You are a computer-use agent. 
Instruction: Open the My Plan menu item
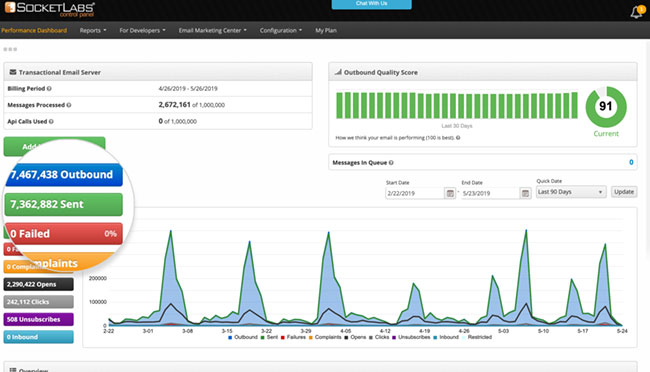[x=326, y=30]
